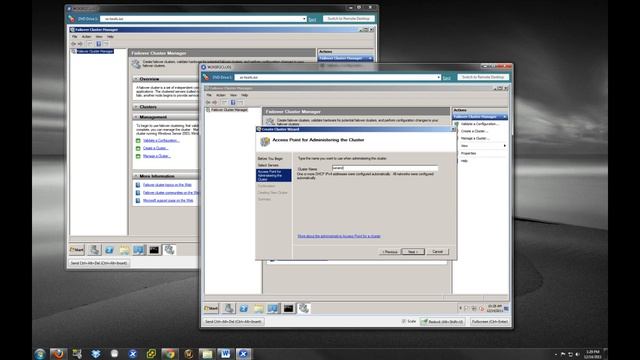The width and height of the screenshot is (640, 360).
Task: Click into the Cluster Name input field
Action: pos(384,168)
